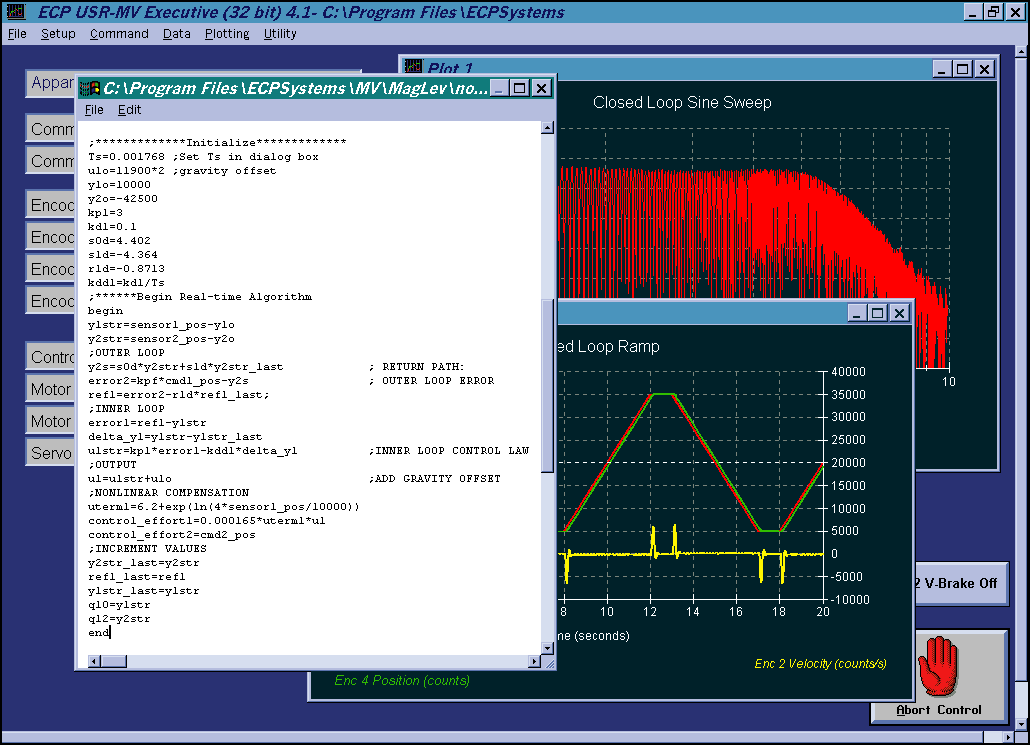1030x745 pixels.
Task: Click 'control_effort2=cmd2_pos' line in editor
Action: point(171,535)
